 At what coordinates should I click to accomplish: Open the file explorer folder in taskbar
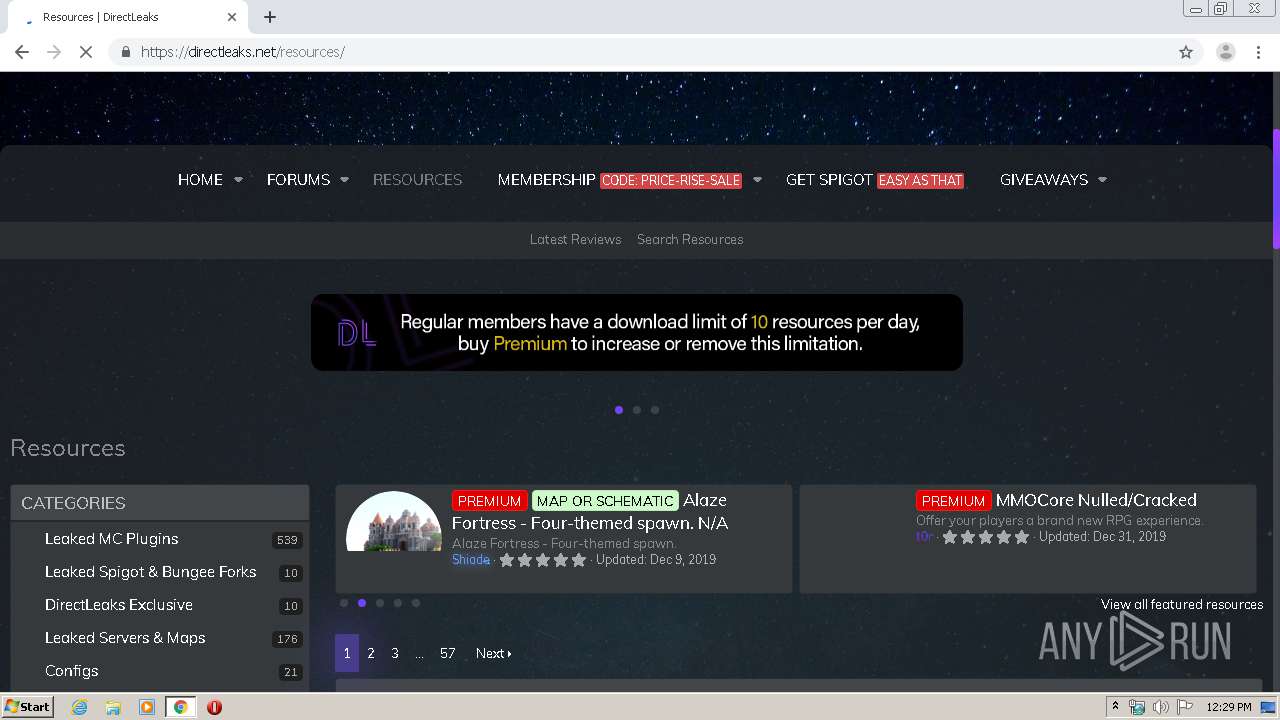coord(113,707)
